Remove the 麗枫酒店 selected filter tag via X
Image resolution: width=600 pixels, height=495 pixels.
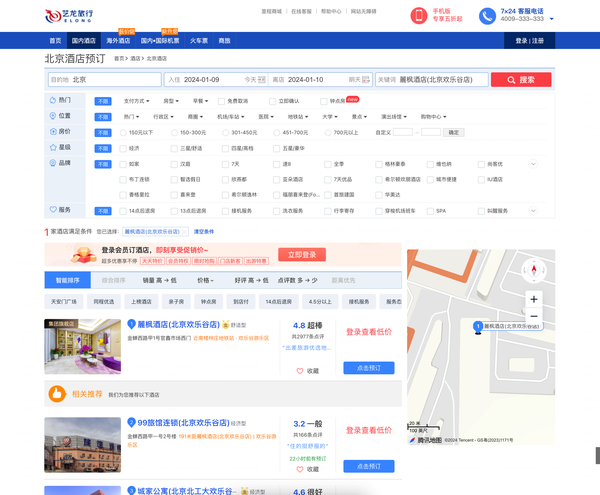point(184,231)
